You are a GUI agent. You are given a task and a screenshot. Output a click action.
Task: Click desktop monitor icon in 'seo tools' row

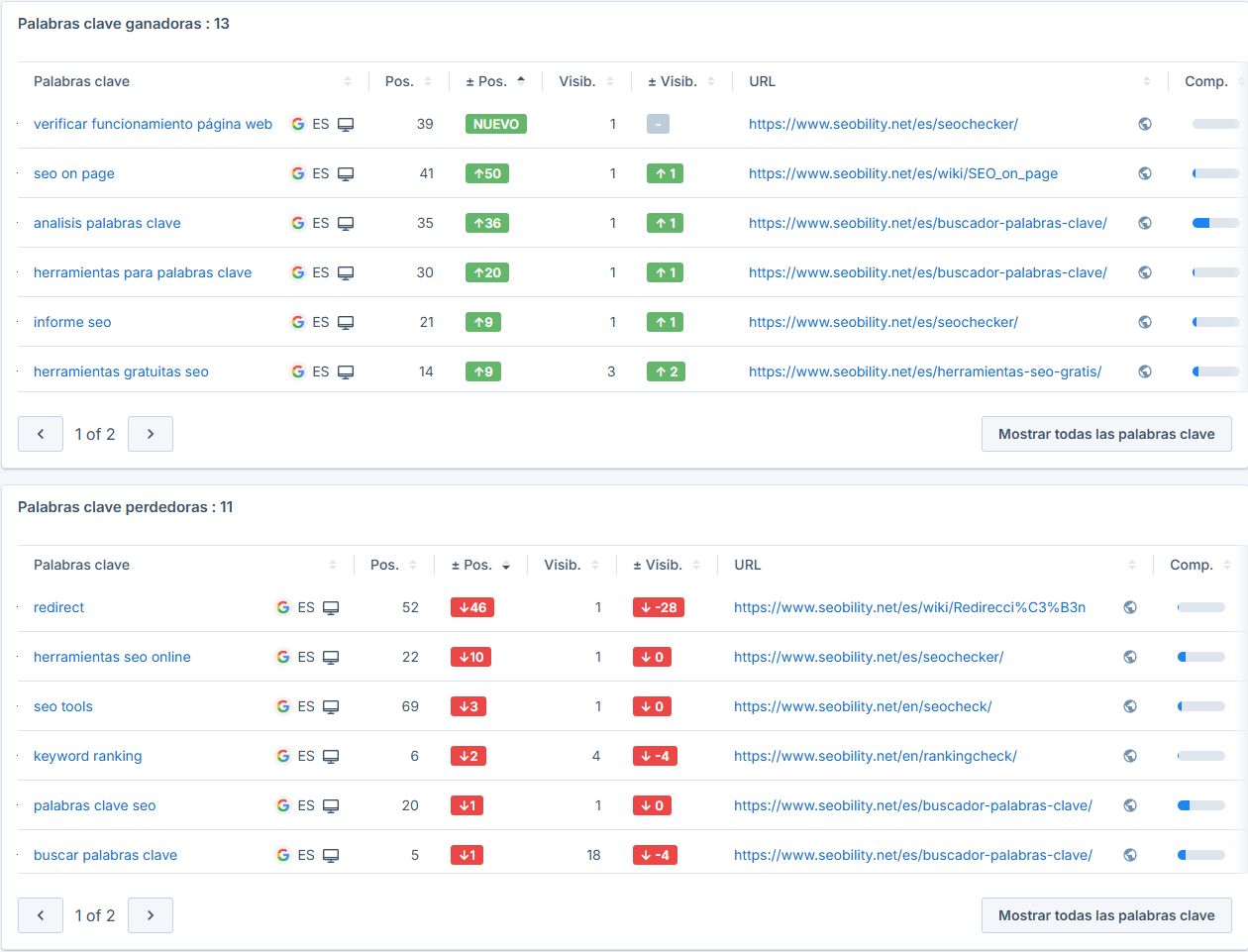point(331,707)
